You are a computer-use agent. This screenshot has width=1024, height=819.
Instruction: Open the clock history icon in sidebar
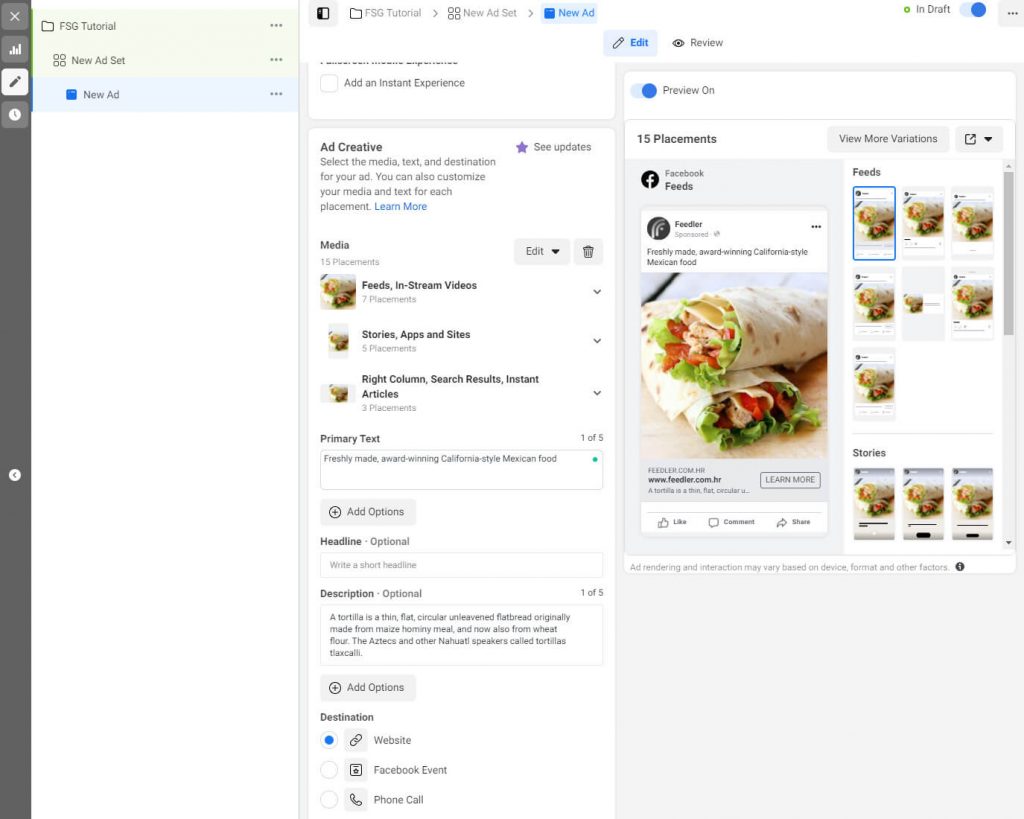[x=15, y=115]
